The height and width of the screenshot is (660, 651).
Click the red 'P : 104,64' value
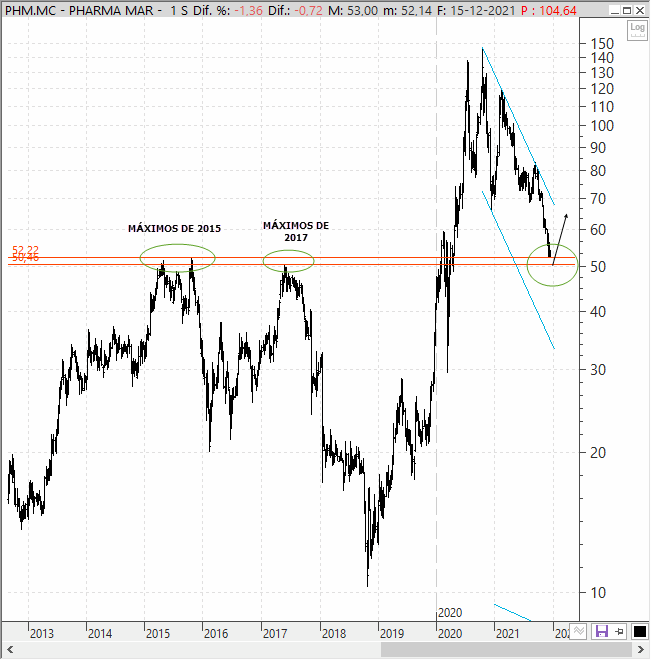tap(549, 11)
